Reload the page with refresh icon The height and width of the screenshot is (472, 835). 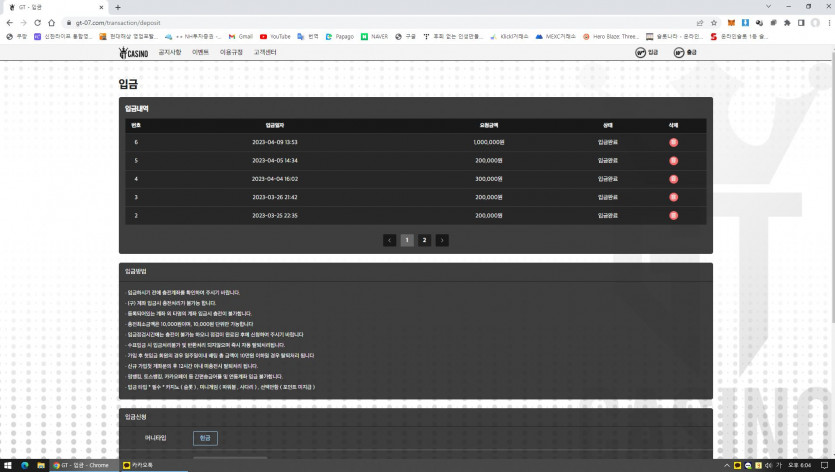[37, 23]
